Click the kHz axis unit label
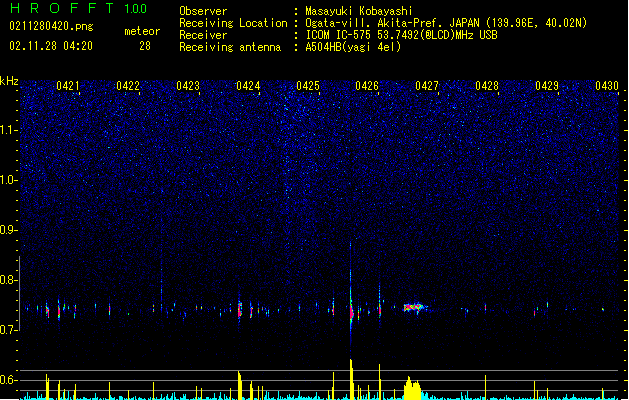Viewport: 629px width, 400px height. tap(9, 81)
